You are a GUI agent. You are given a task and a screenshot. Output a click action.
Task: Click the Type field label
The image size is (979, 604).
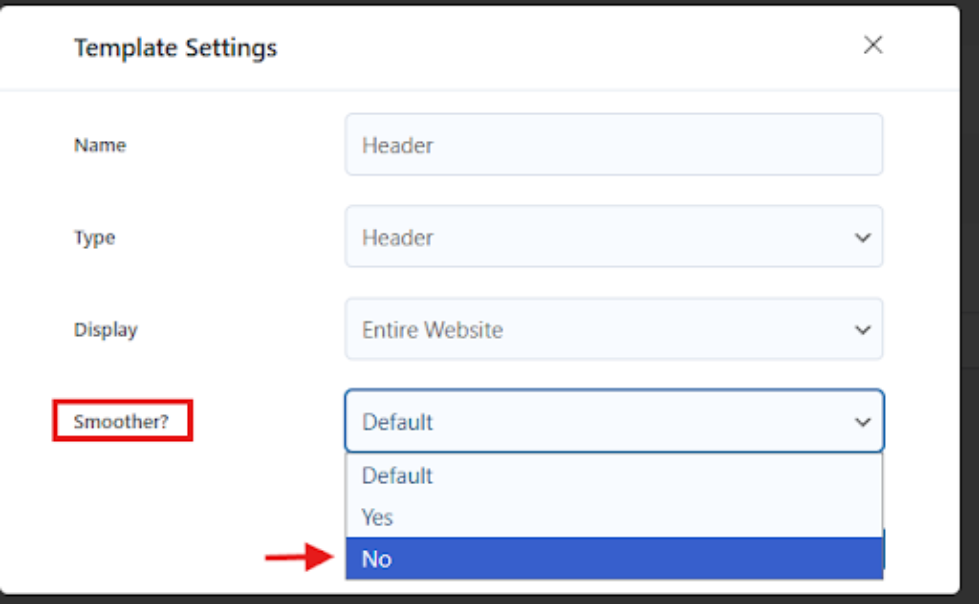click(94, 238)
